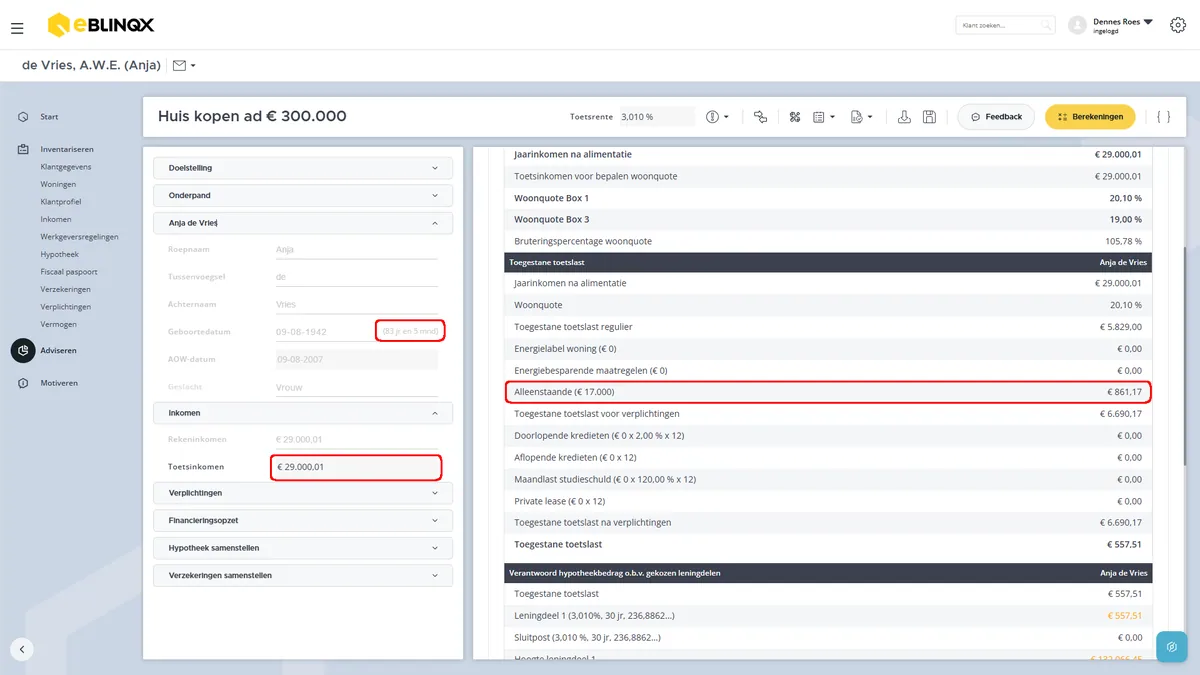1200x675 pixels.
Task: Open the Dennes Roes user menu
Action: pyautogui.click(x=1111, y=25)
